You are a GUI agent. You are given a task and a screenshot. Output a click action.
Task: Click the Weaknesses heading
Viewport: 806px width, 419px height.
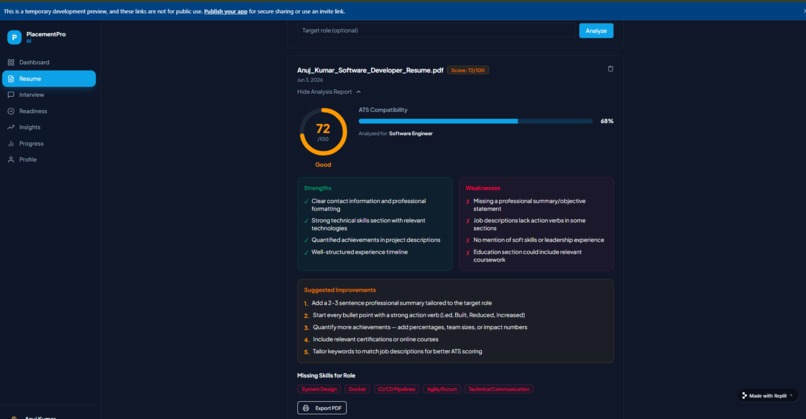point(483,188)
